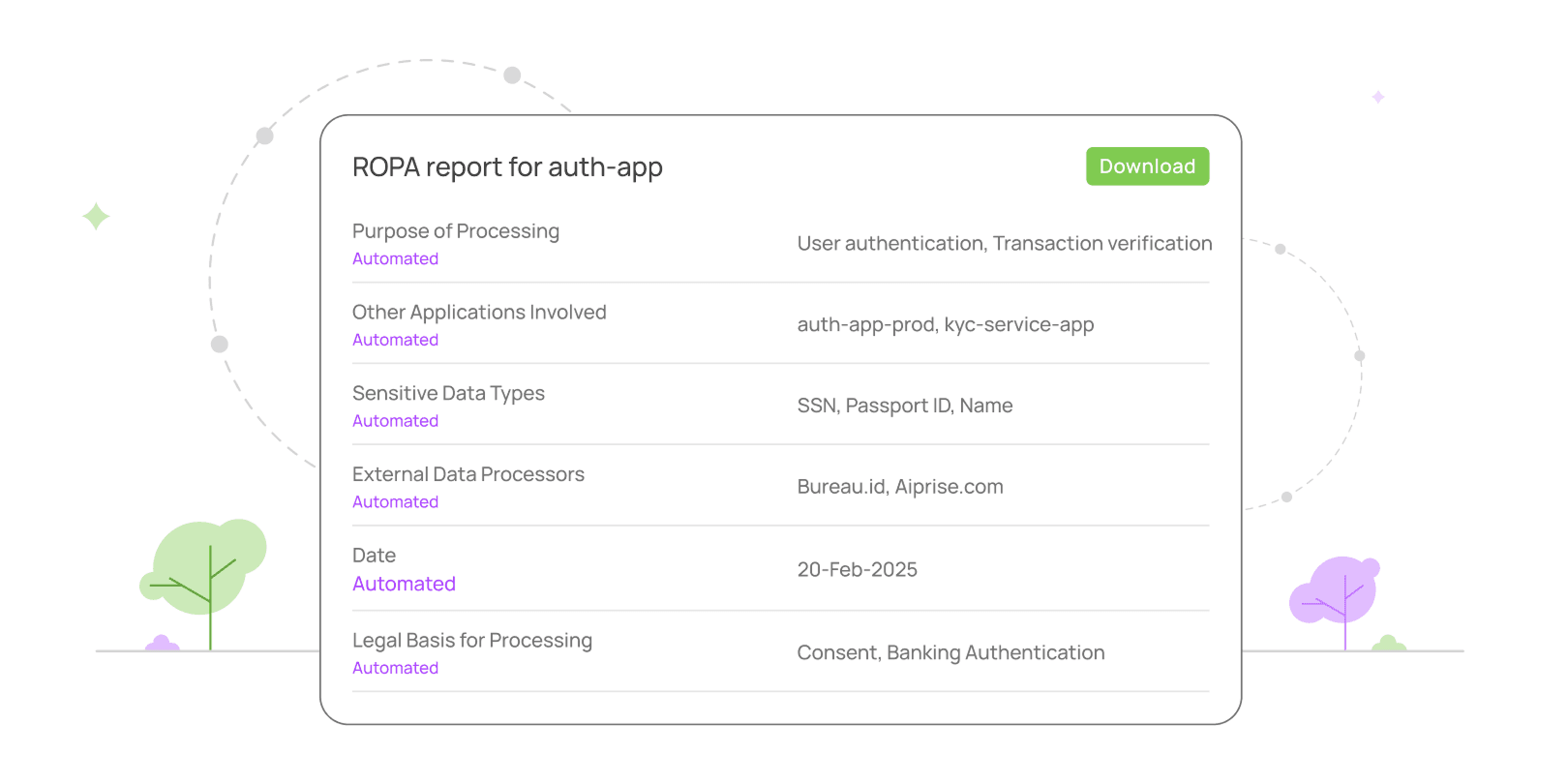The image size is (1568, 784).
Task: Click Automated tag under External Data Processors
Action: tap(395, 502)
